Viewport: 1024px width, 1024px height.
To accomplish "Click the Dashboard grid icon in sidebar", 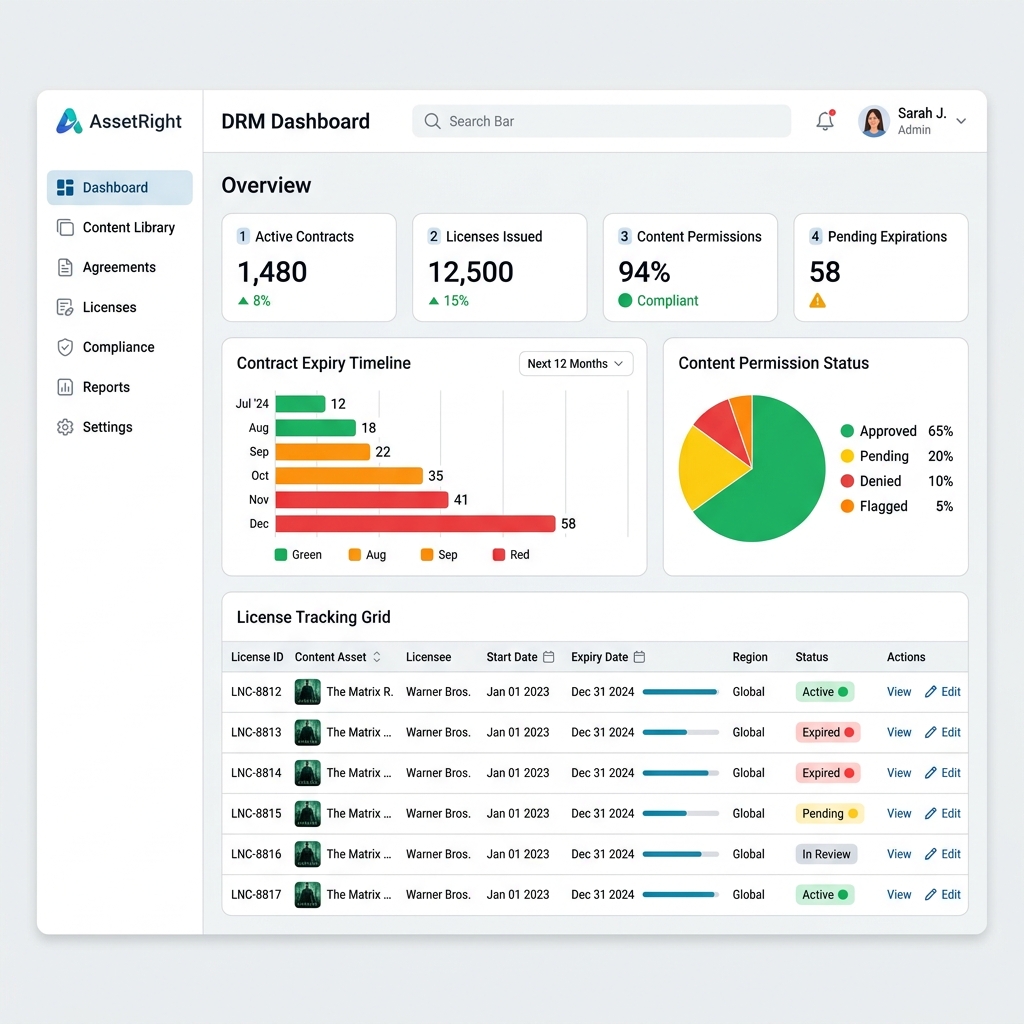I will tap(65, 187).
